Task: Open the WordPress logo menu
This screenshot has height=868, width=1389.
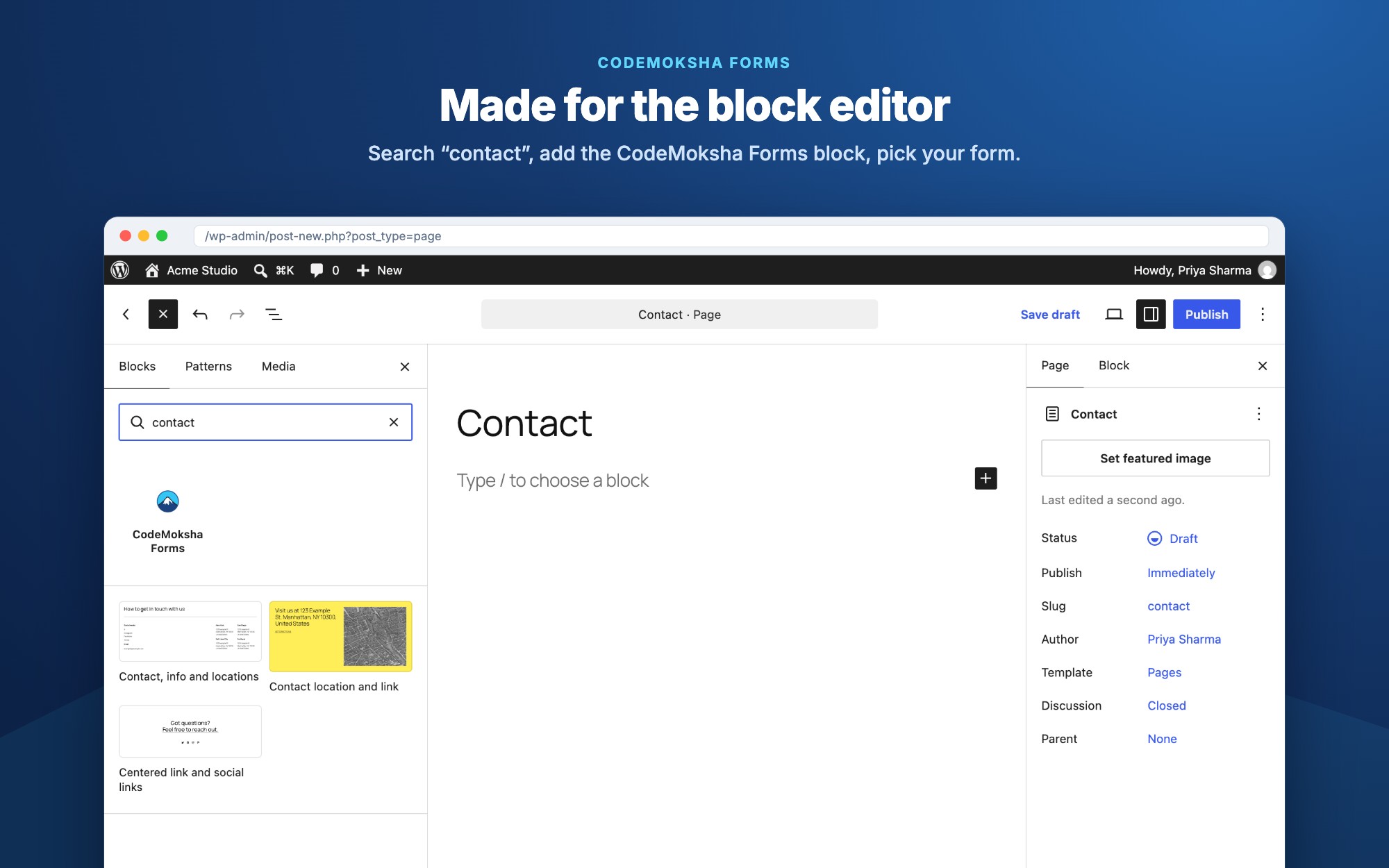Action: point(120,270)
